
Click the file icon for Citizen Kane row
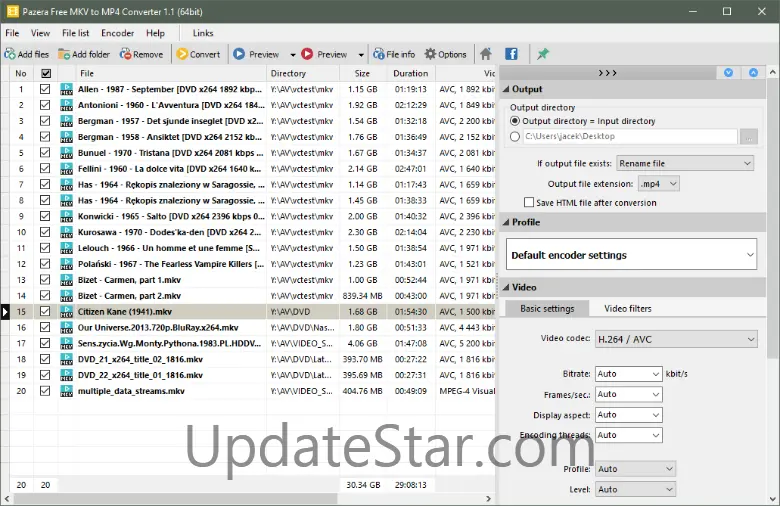coord(66,312)
